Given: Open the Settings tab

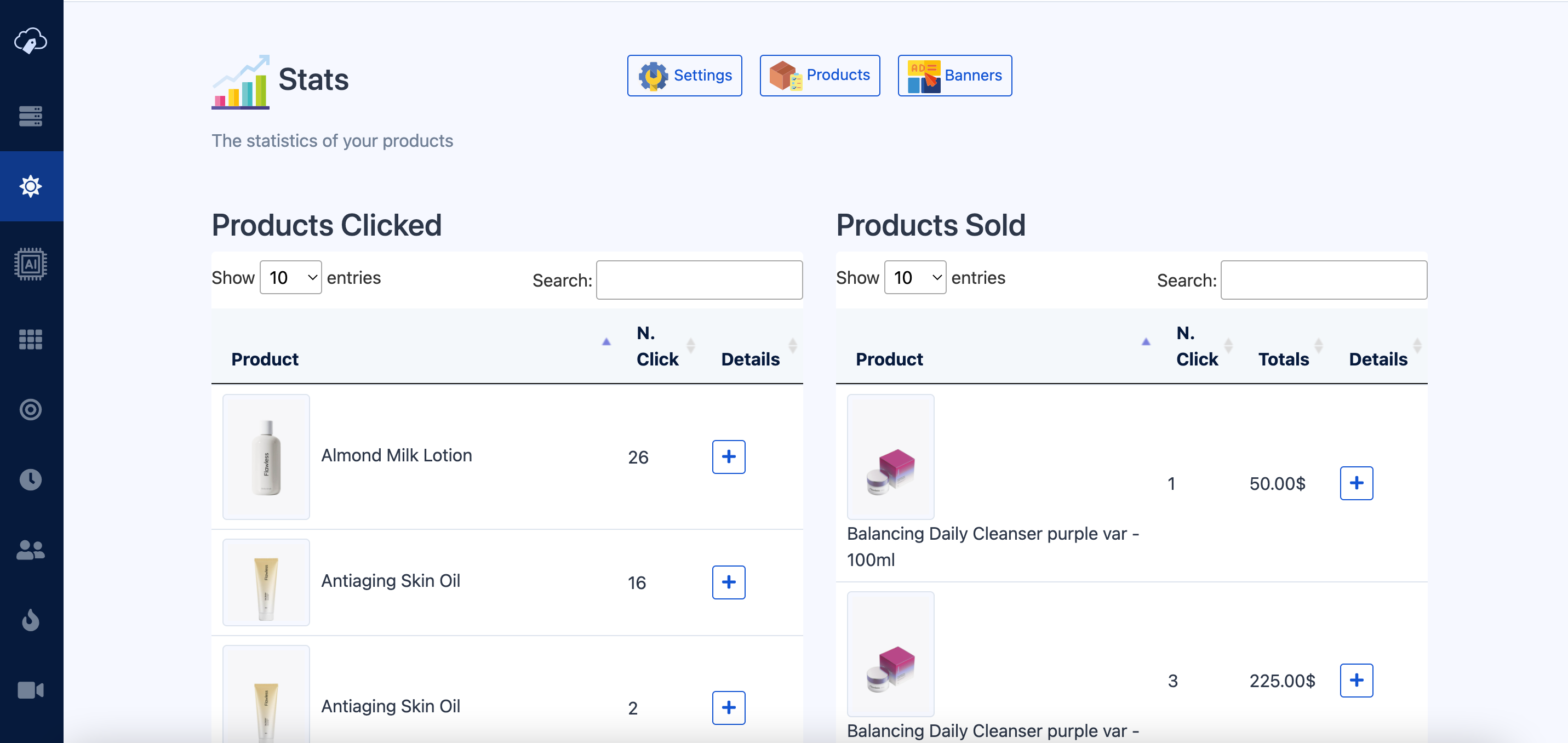Looking at the screenshot, I should coord(684,76).
